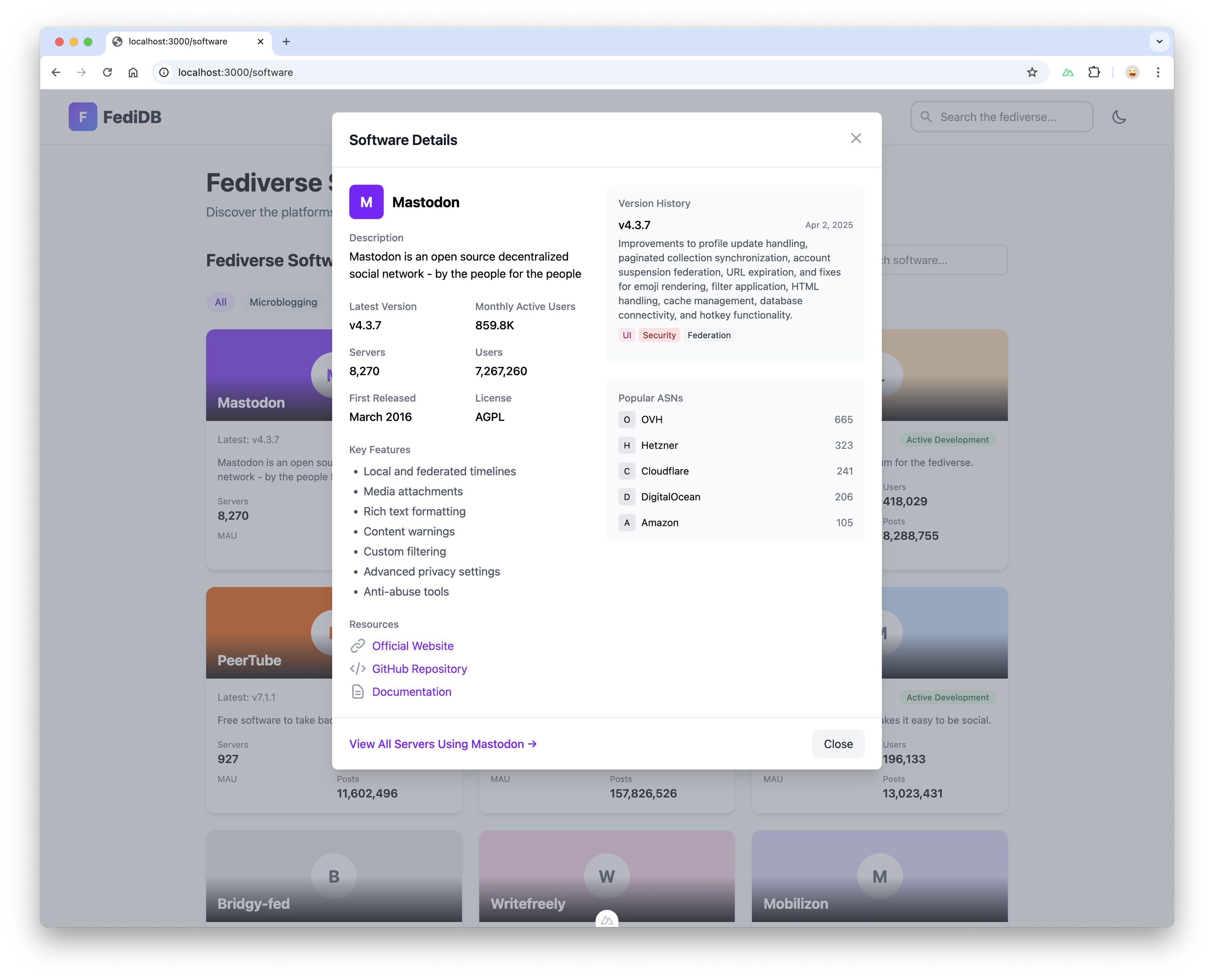Viewport: 1214px width, 980px height.
Task: Click the C badge icon next to Cloudflare
Action: 626,471
